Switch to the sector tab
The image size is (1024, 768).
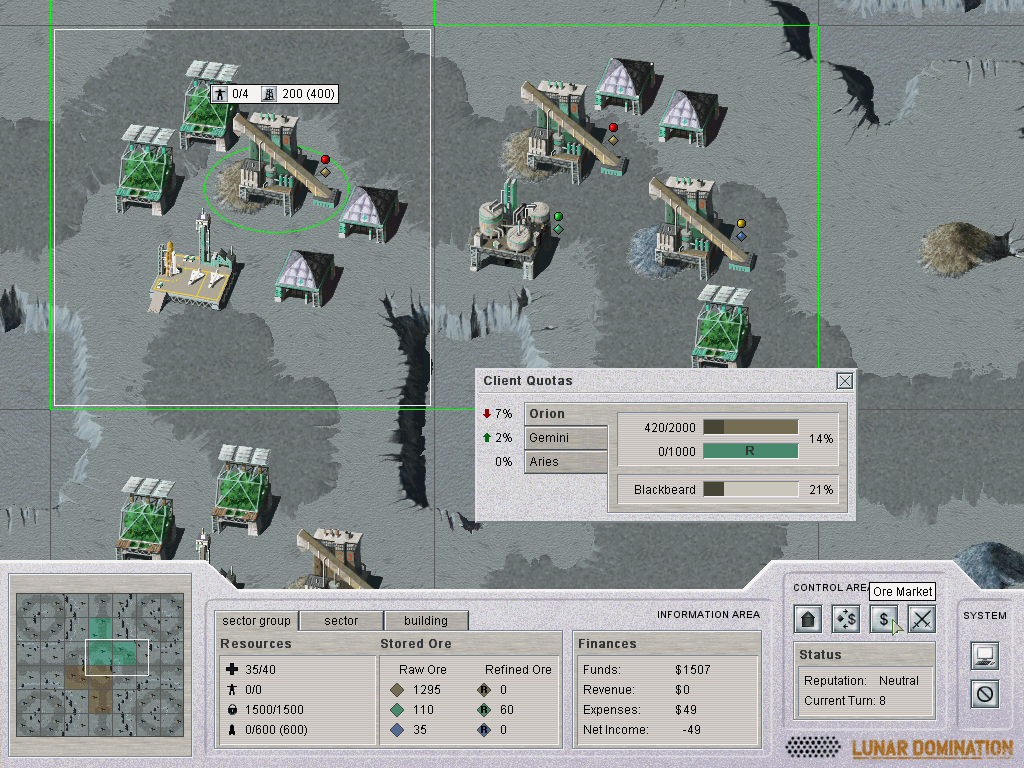tap(340, 621)
